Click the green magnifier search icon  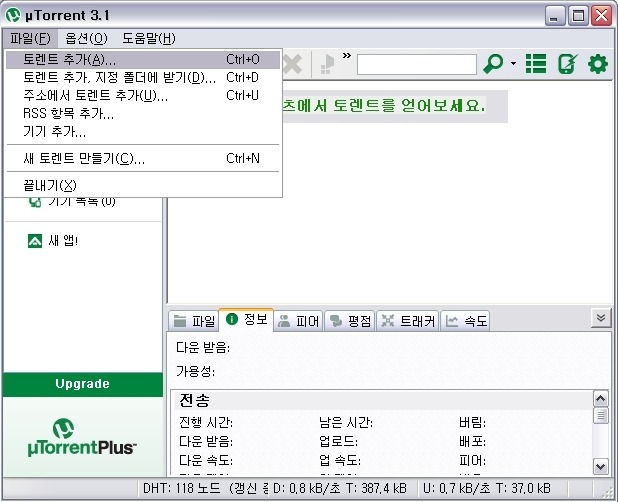click(493, 63)
